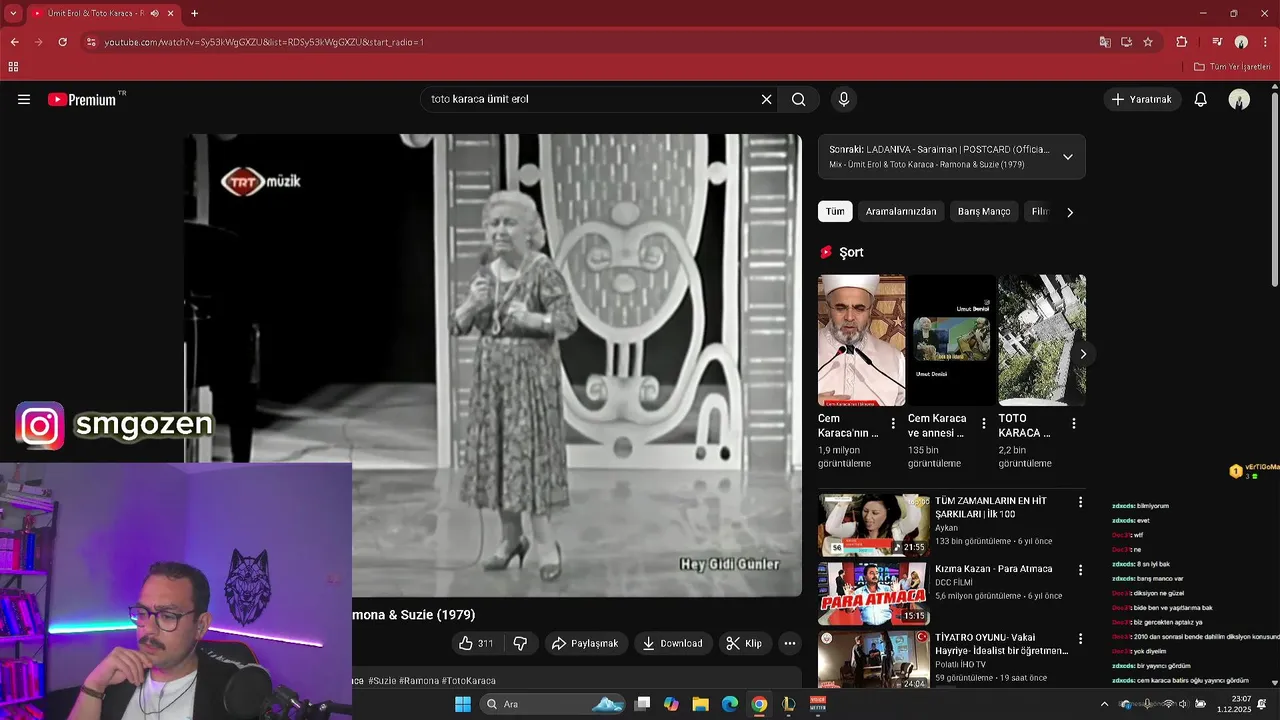Dislike the video with thumbs down

[x=520, y=643]
